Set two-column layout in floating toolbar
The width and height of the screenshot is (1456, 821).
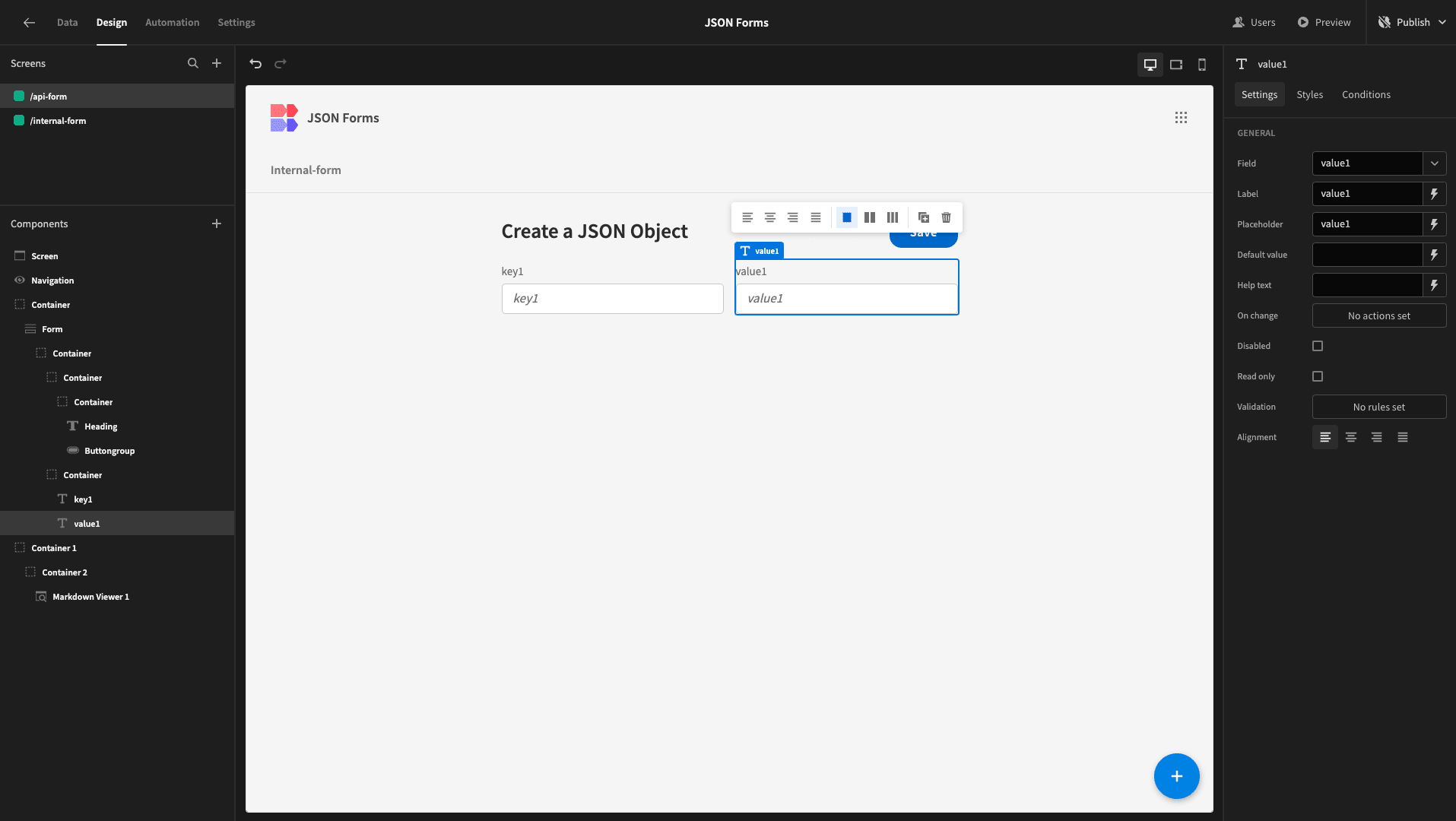pyautogui.click(x=870, y=217)
